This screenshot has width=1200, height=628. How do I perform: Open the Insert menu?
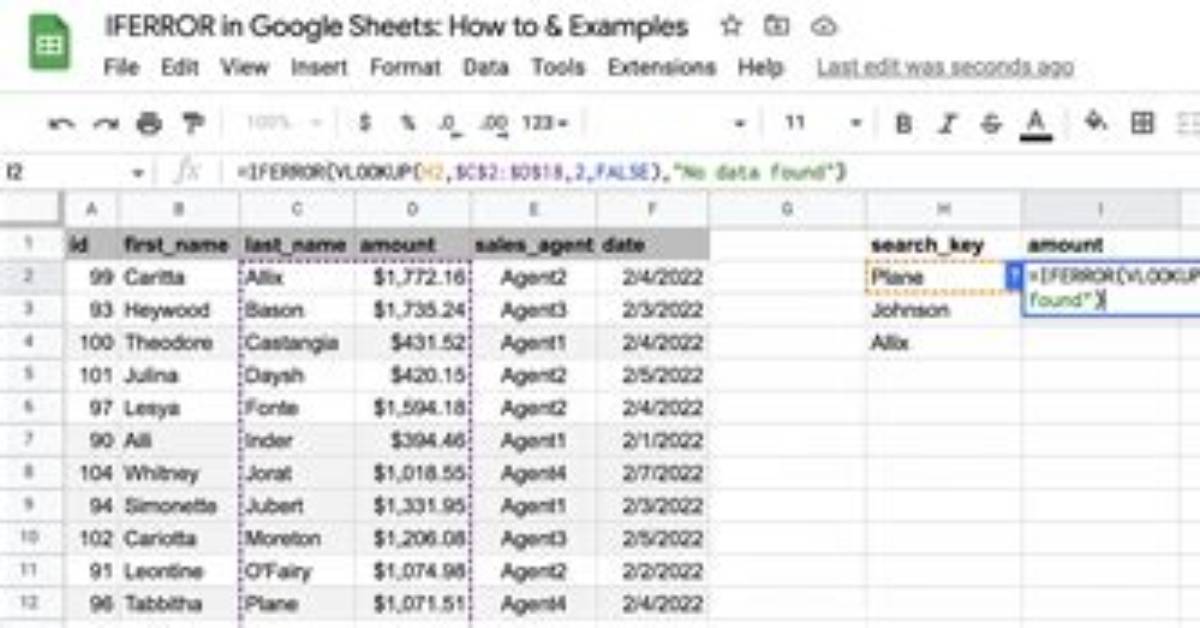click(319, 68)
